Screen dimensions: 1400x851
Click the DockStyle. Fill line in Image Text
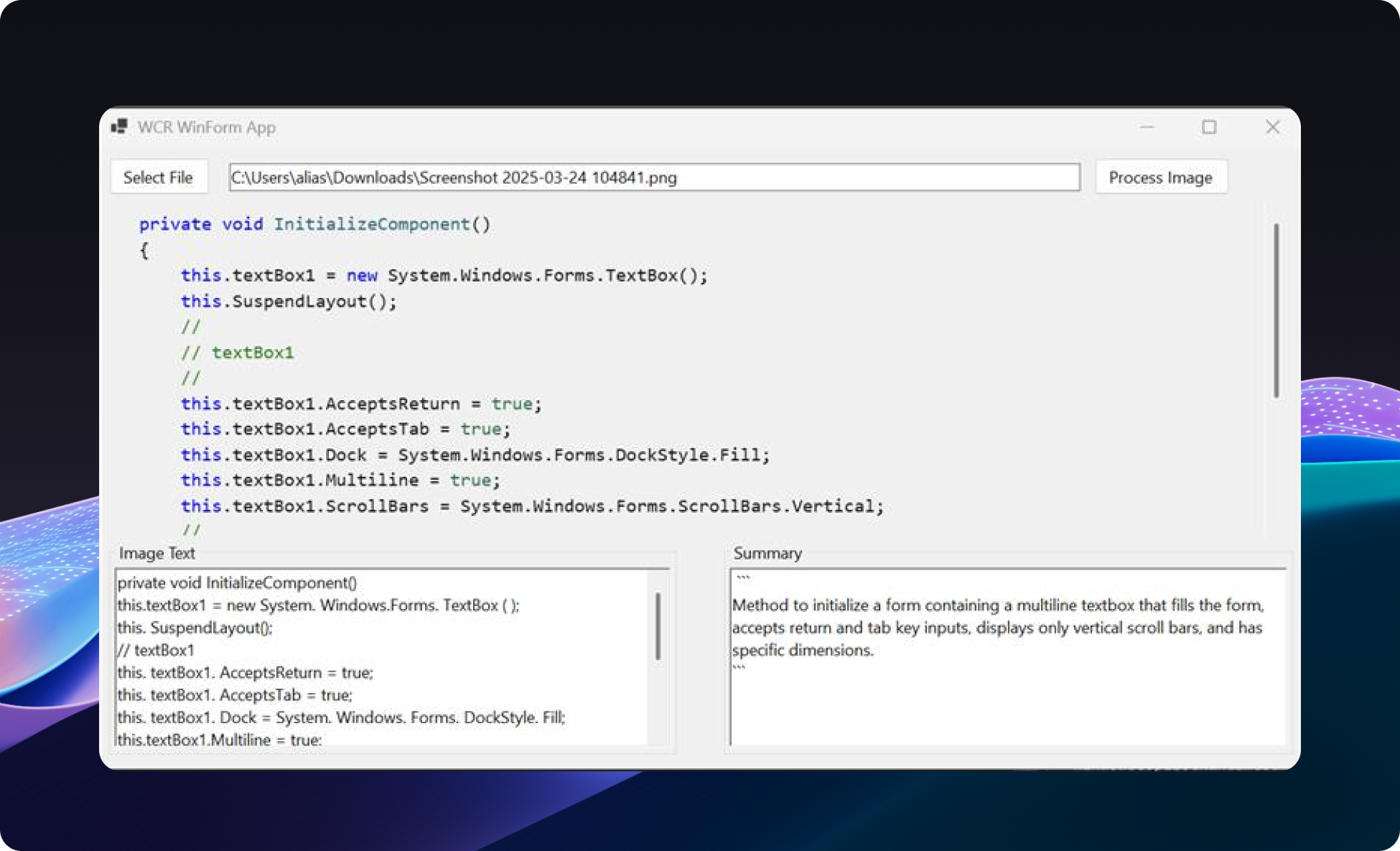341,717
